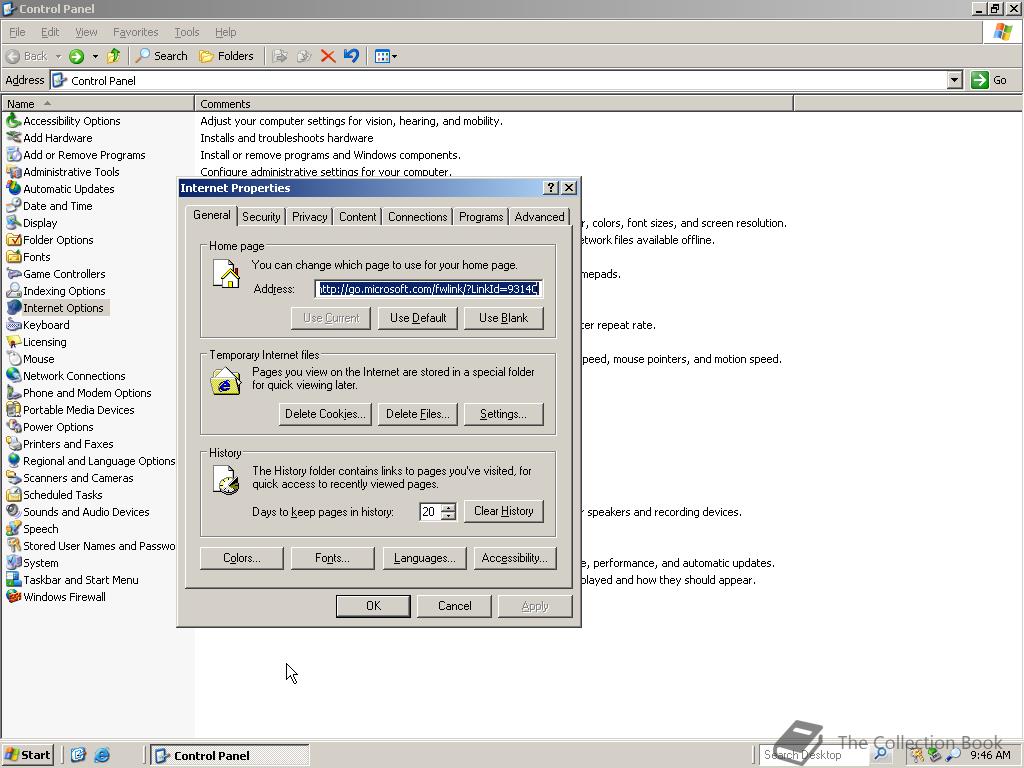The height and width of the screenshot is (768, 1024).
Task: Click the Comments column header
Action: (x=494, y=104)
